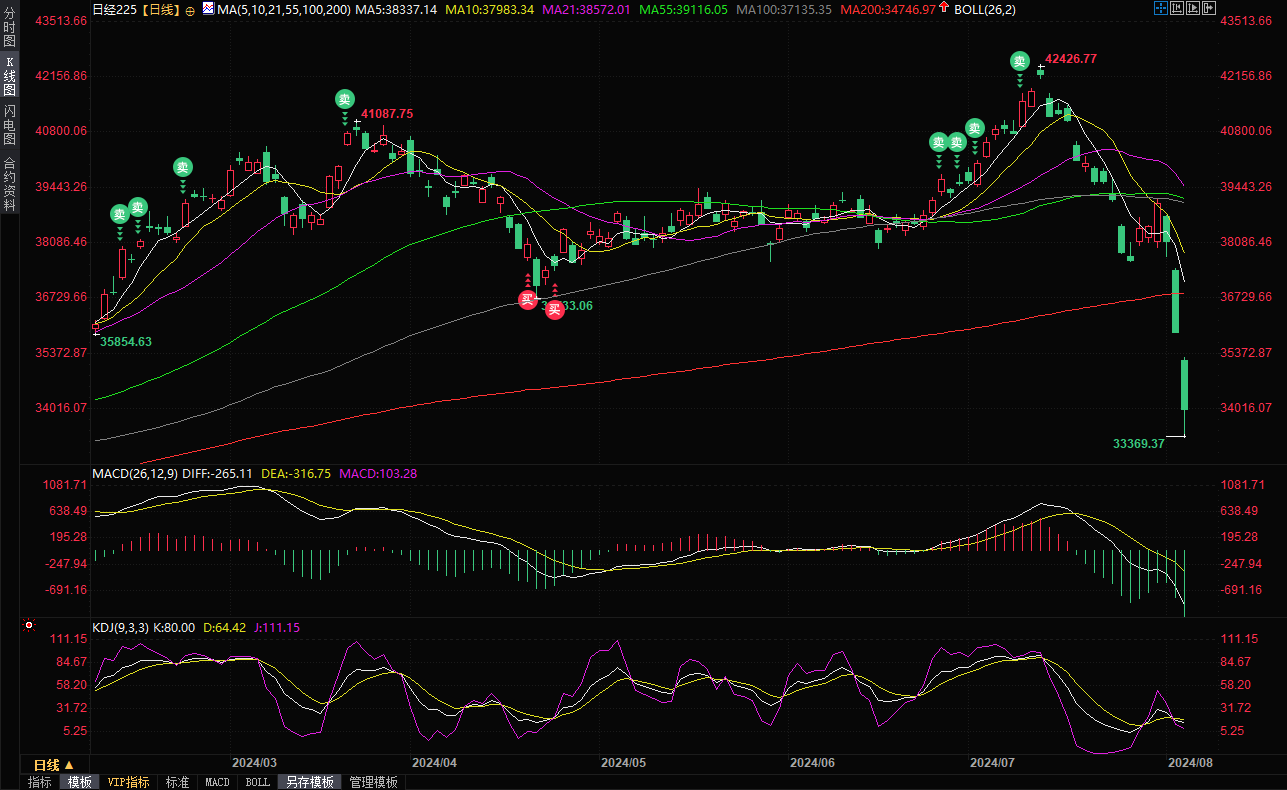Apply the 标准 template

tap(177, 782)
